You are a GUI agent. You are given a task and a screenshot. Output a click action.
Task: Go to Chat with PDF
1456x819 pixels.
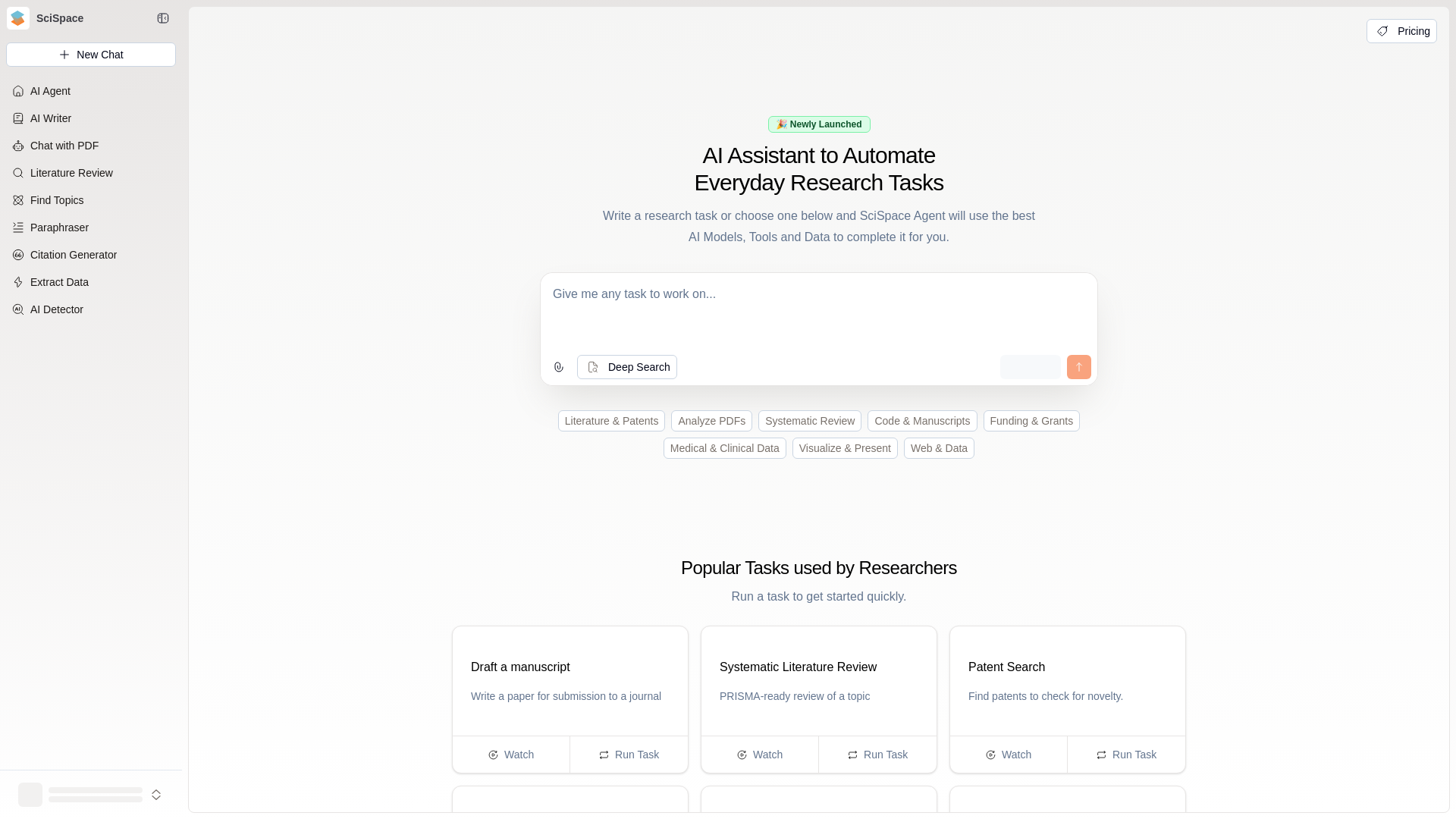91,146
